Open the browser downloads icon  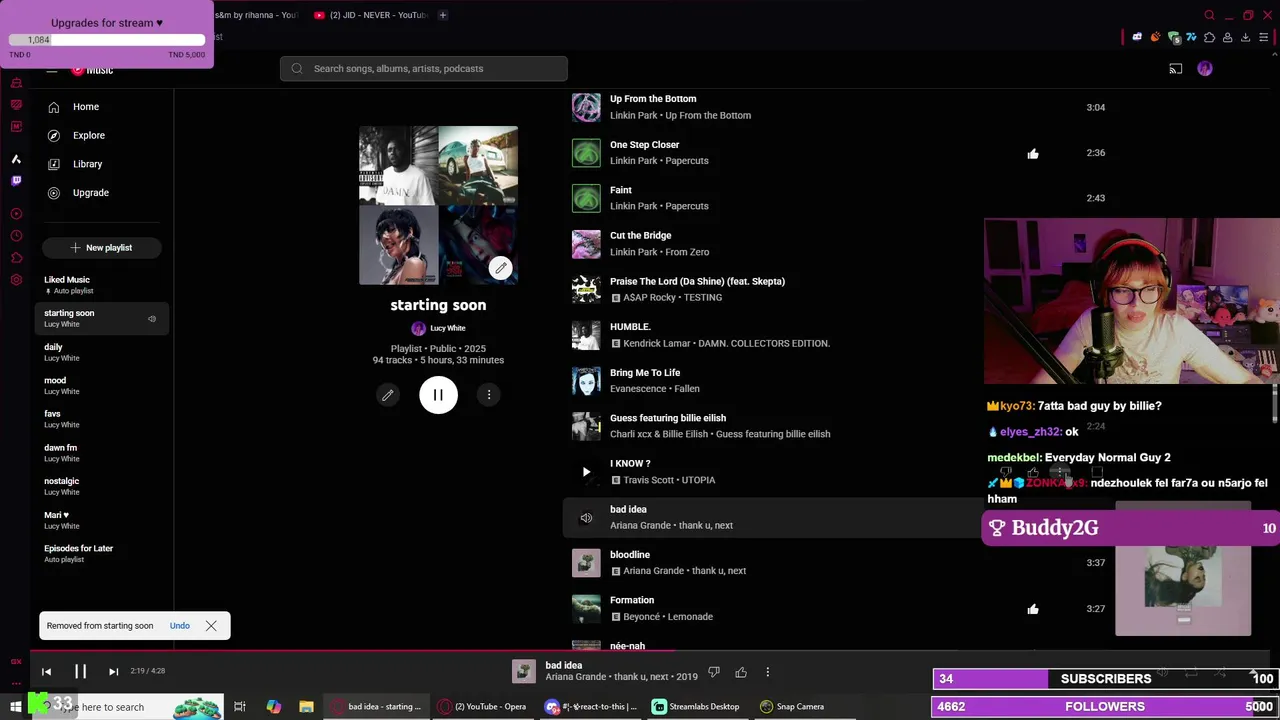[1245, 37]
